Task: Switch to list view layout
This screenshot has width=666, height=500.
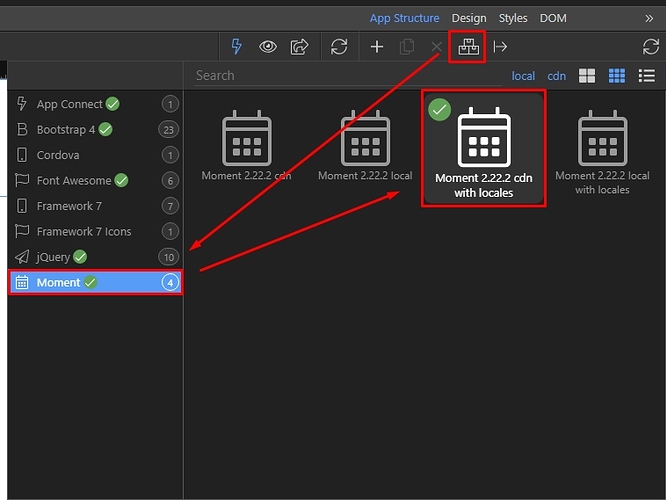Action: click(646, 76)
